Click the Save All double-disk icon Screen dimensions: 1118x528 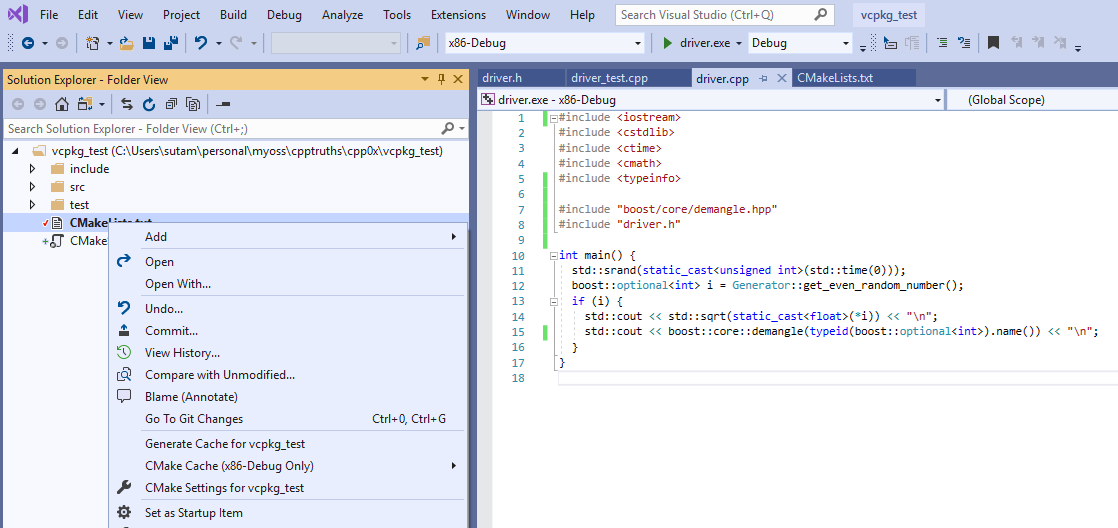click(170, 43)
